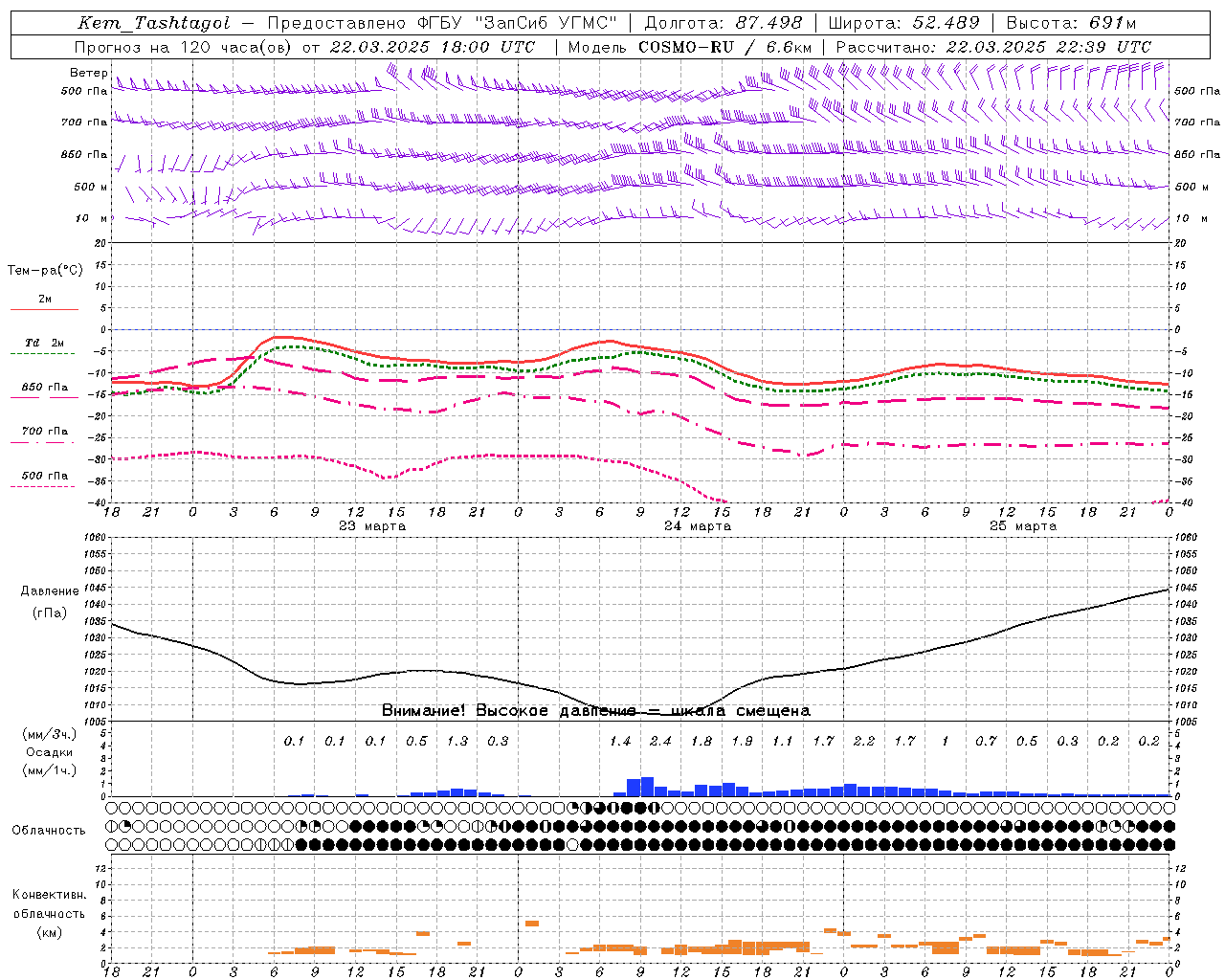1225x980 pixels.
Task: Click the Kem_Tashtagol station title
Action: pyautogui.click(x=154, y=23)
